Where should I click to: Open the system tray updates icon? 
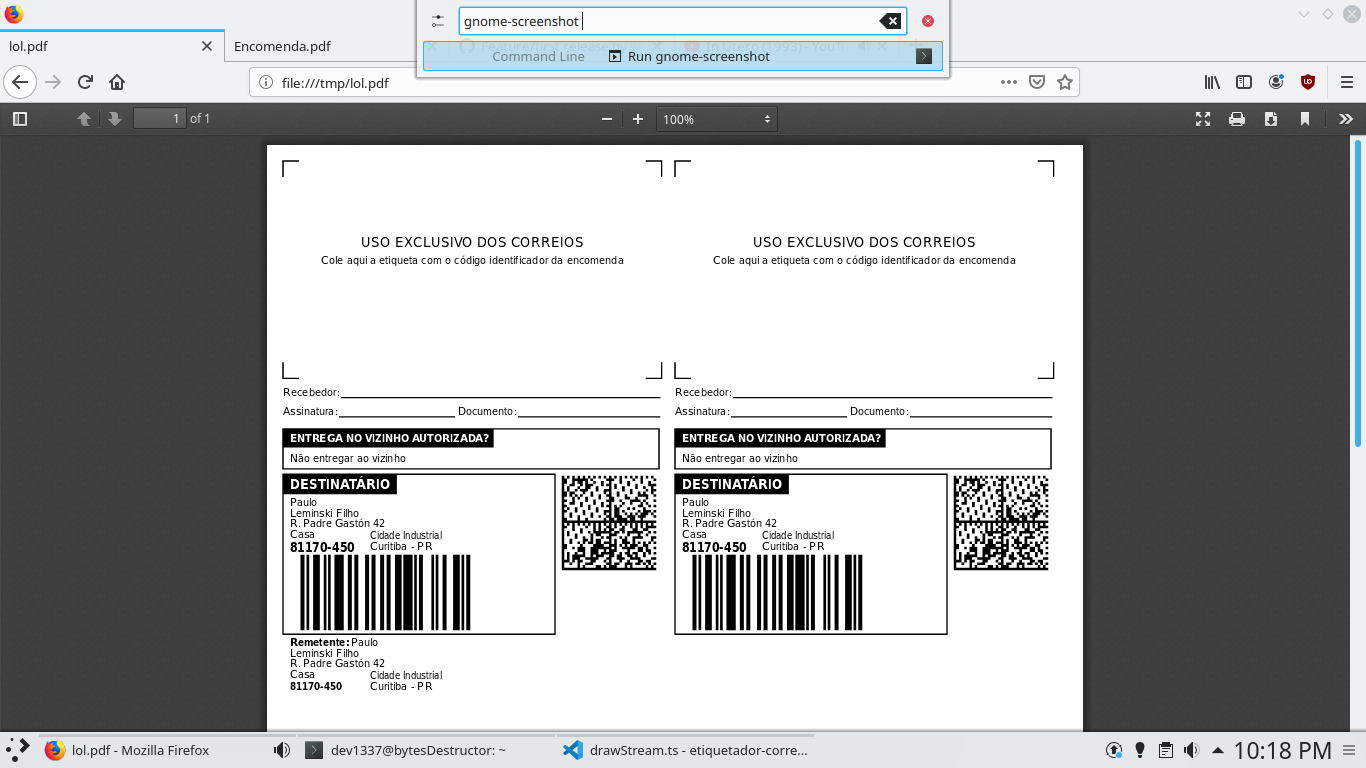pos(1114,750)
